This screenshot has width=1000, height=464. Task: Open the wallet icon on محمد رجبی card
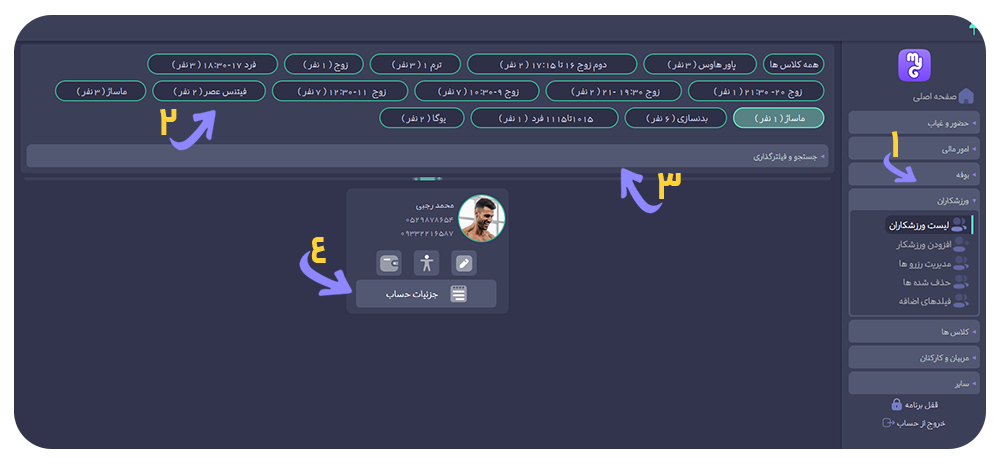click(388, 263)
